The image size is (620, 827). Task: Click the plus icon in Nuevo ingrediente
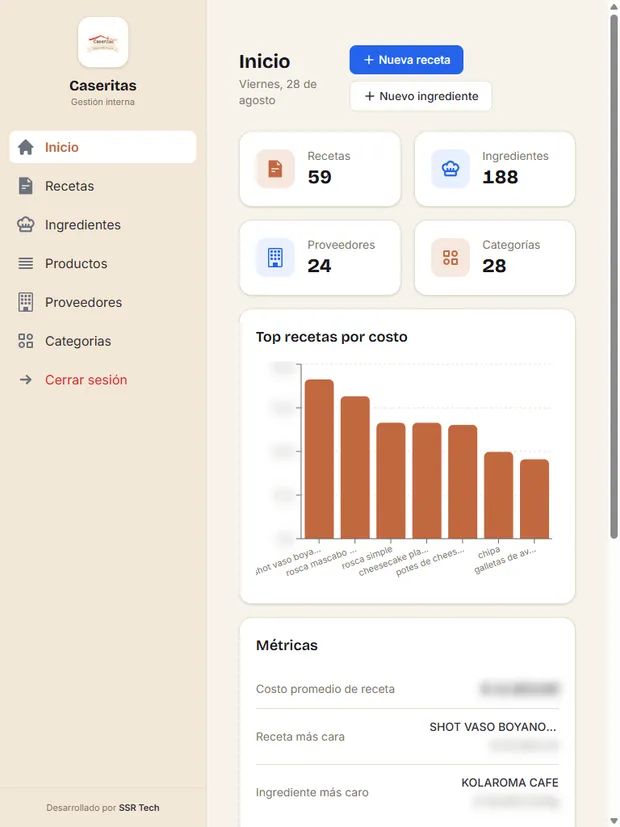(370, 96)
